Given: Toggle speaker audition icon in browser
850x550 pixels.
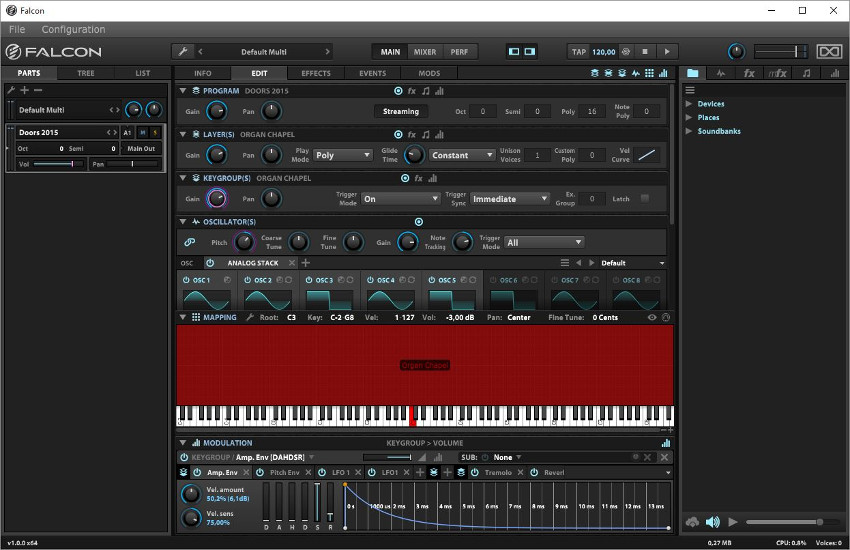Looking at the screenshot, I should point(712,522).
